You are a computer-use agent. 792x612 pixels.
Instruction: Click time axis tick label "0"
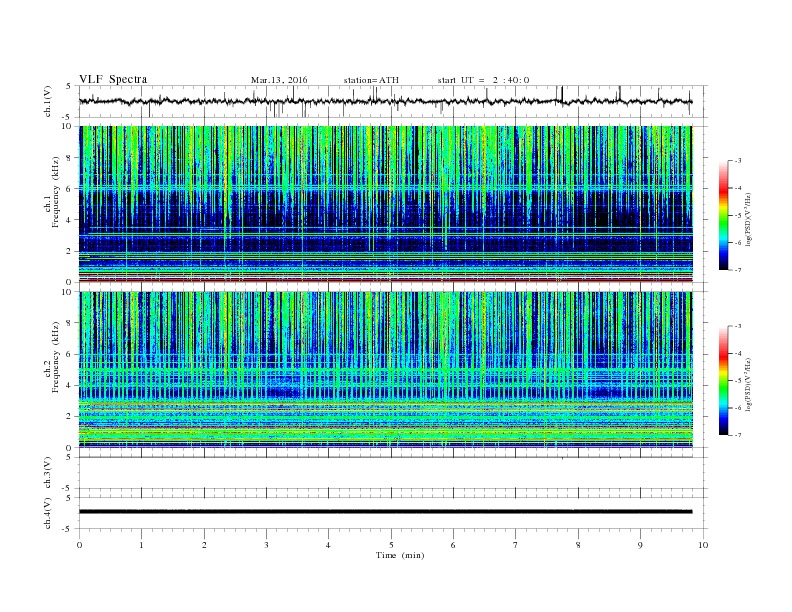[x=79, y=545]
